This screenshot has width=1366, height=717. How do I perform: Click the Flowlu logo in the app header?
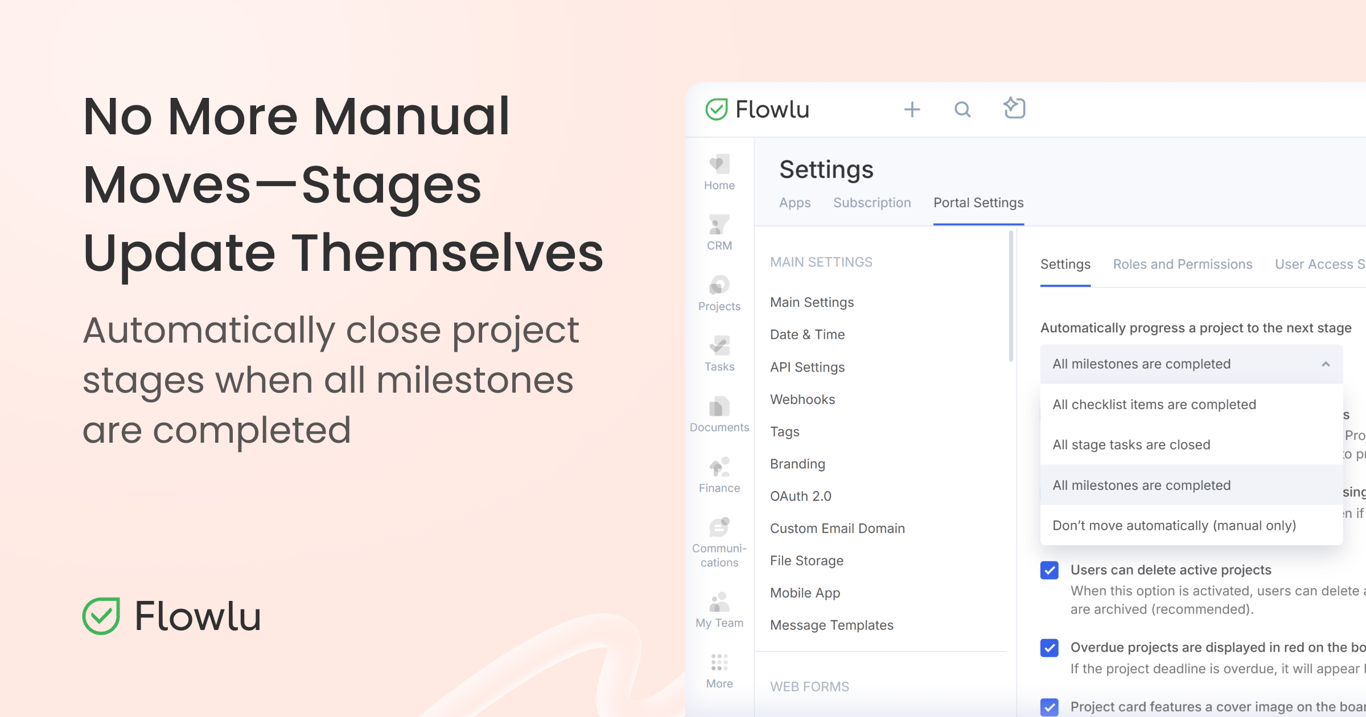(757, 109)
